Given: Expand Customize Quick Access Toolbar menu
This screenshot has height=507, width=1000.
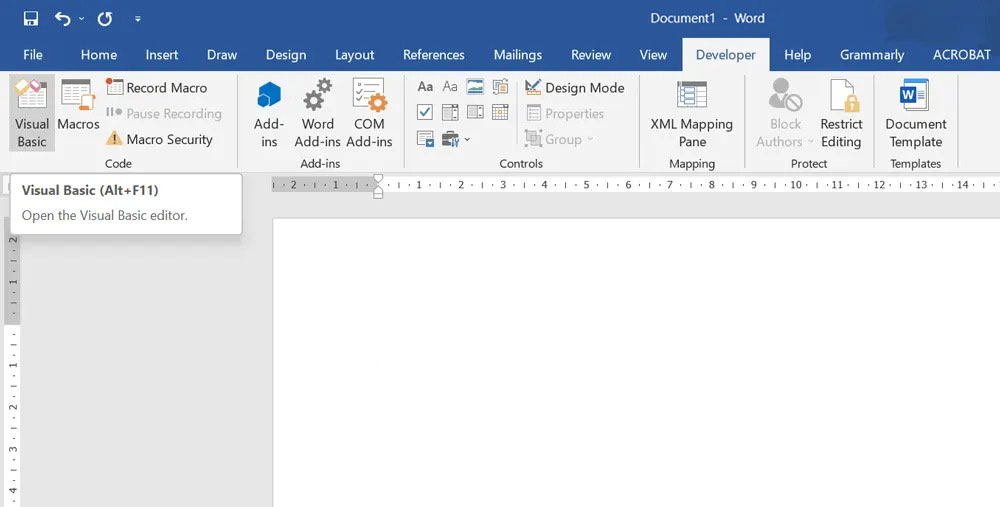Looking at the screenshot, I should click(x=137, y=18).
